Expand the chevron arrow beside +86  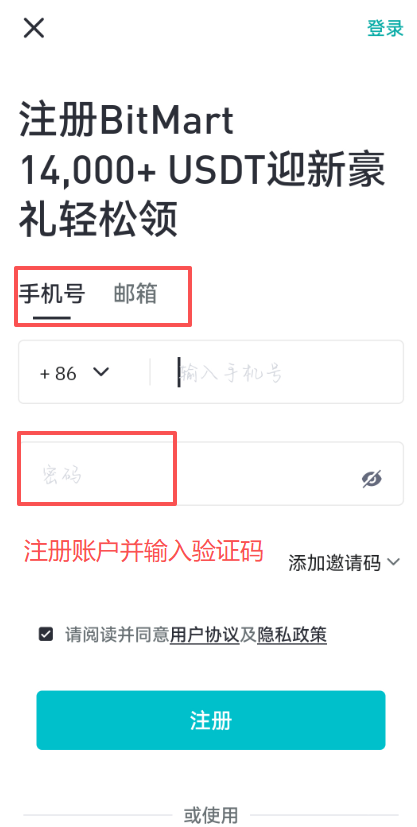pos(101,372)
